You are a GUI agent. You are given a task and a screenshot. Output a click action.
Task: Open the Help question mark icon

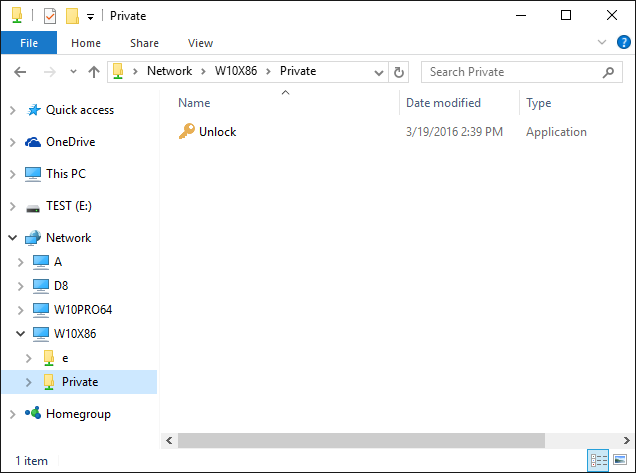623,42
